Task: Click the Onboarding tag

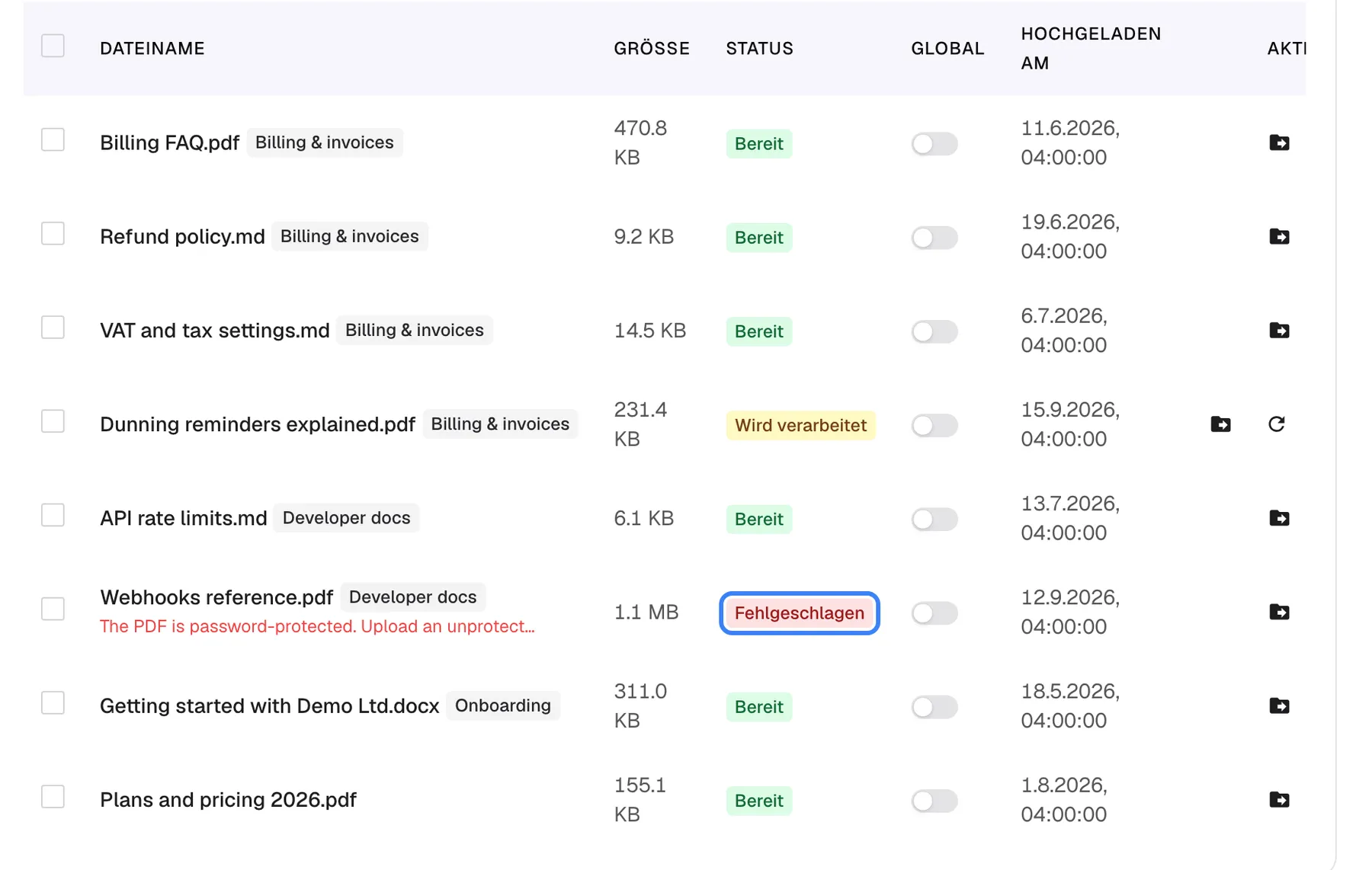Action: coord(503,705)
